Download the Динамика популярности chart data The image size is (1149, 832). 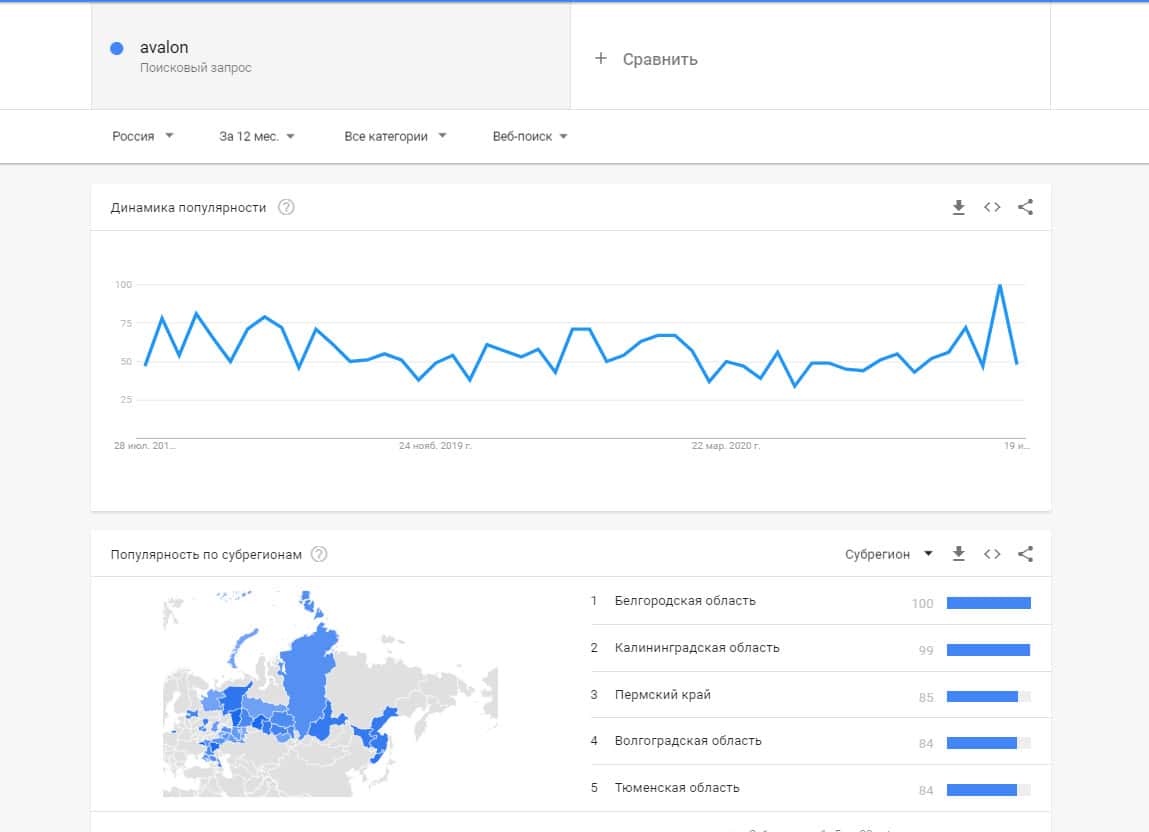coord(958,207)
